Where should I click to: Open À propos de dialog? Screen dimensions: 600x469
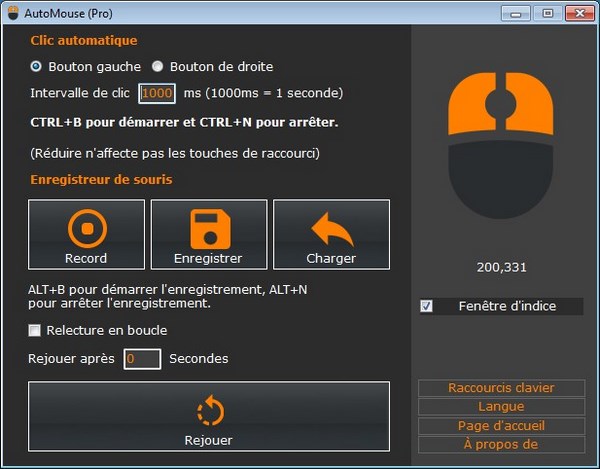(x=501, y=445)
